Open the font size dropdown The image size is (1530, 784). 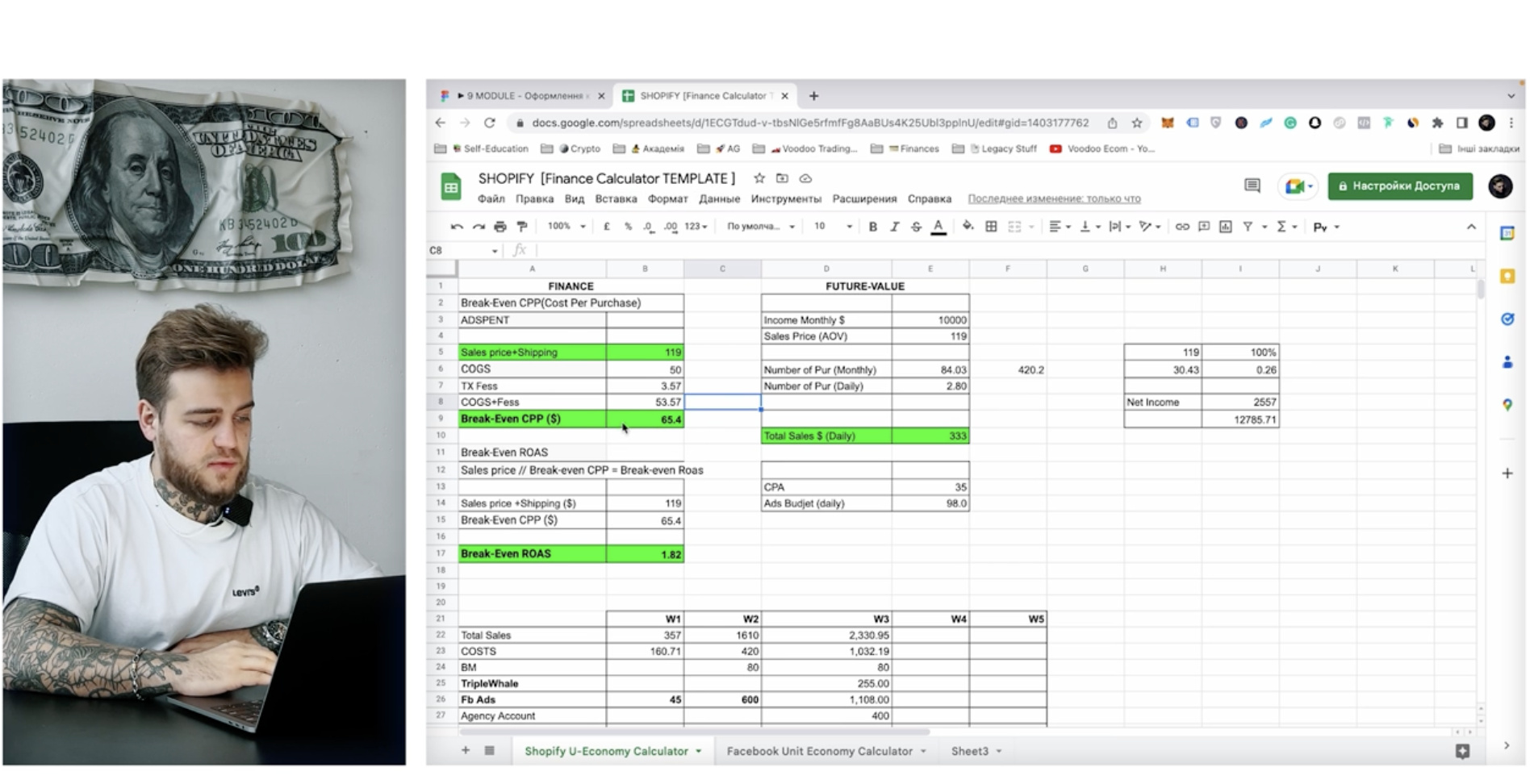(x=833, y=227)
